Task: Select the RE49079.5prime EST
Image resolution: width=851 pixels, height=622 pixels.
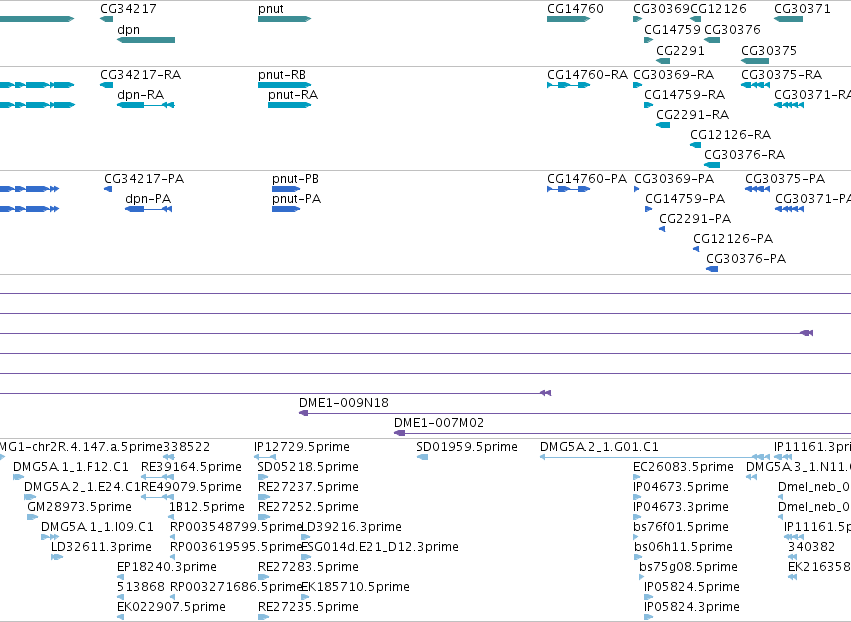Action: pyautogui.click(x=157, y=497)
